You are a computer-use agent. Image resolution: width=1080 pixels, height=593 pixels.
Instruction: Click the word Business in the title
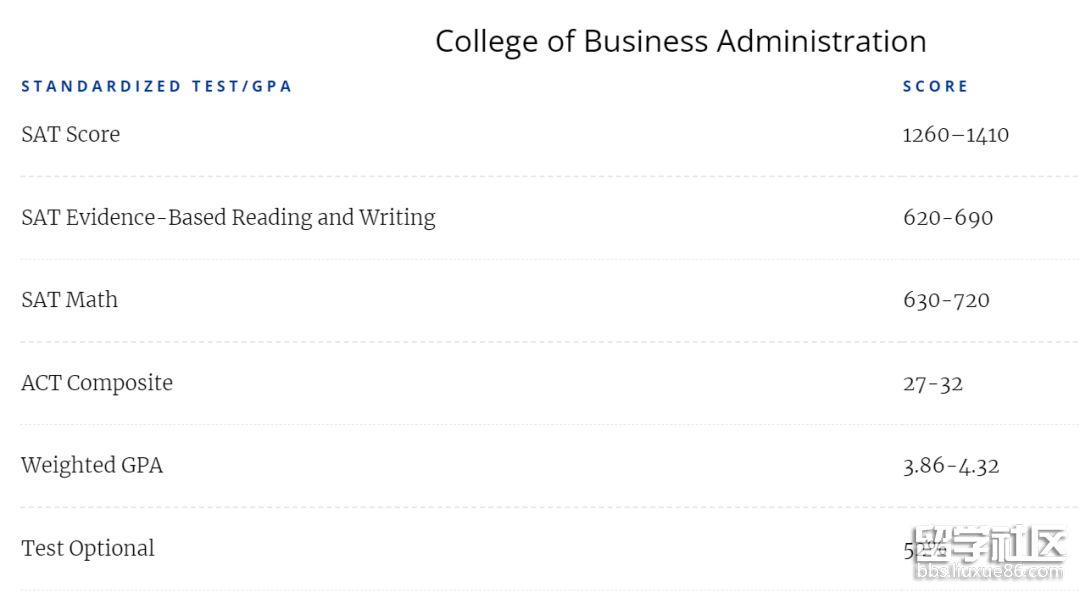(645, 42)
